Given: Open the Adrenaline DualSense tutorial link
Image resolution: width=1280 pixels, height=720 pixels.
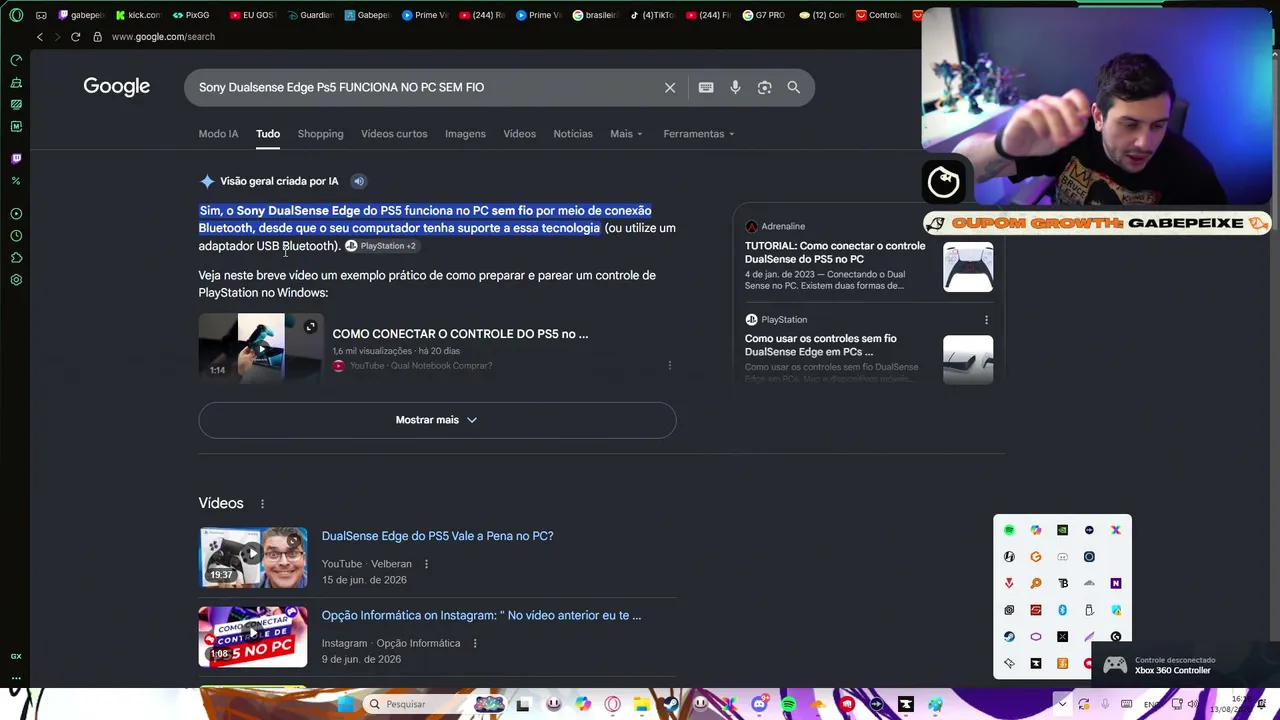Looking at the screenshot, I should 835,252.
